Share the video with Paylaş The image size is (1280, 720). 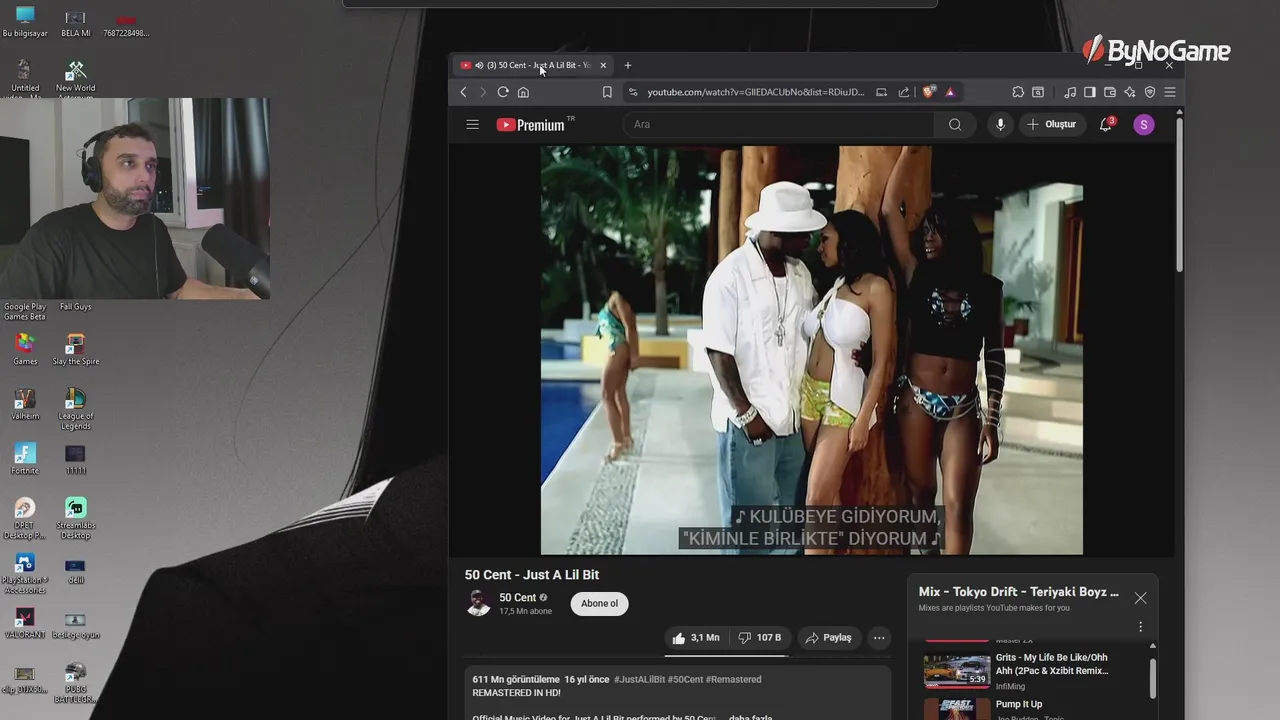click(x=829, y=638)
